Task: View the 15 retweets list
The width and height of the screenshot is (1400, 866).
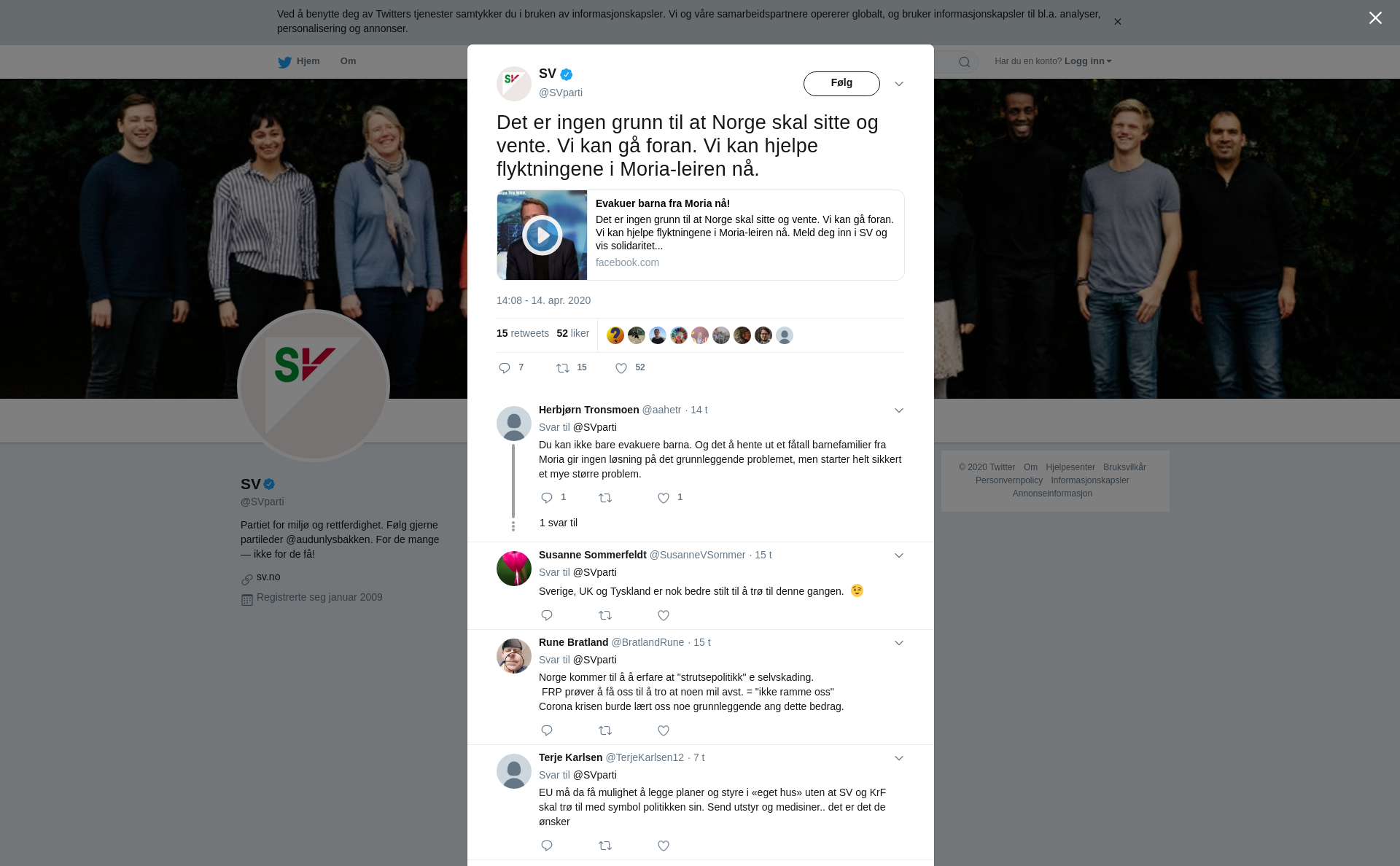Action: (523, 333)
